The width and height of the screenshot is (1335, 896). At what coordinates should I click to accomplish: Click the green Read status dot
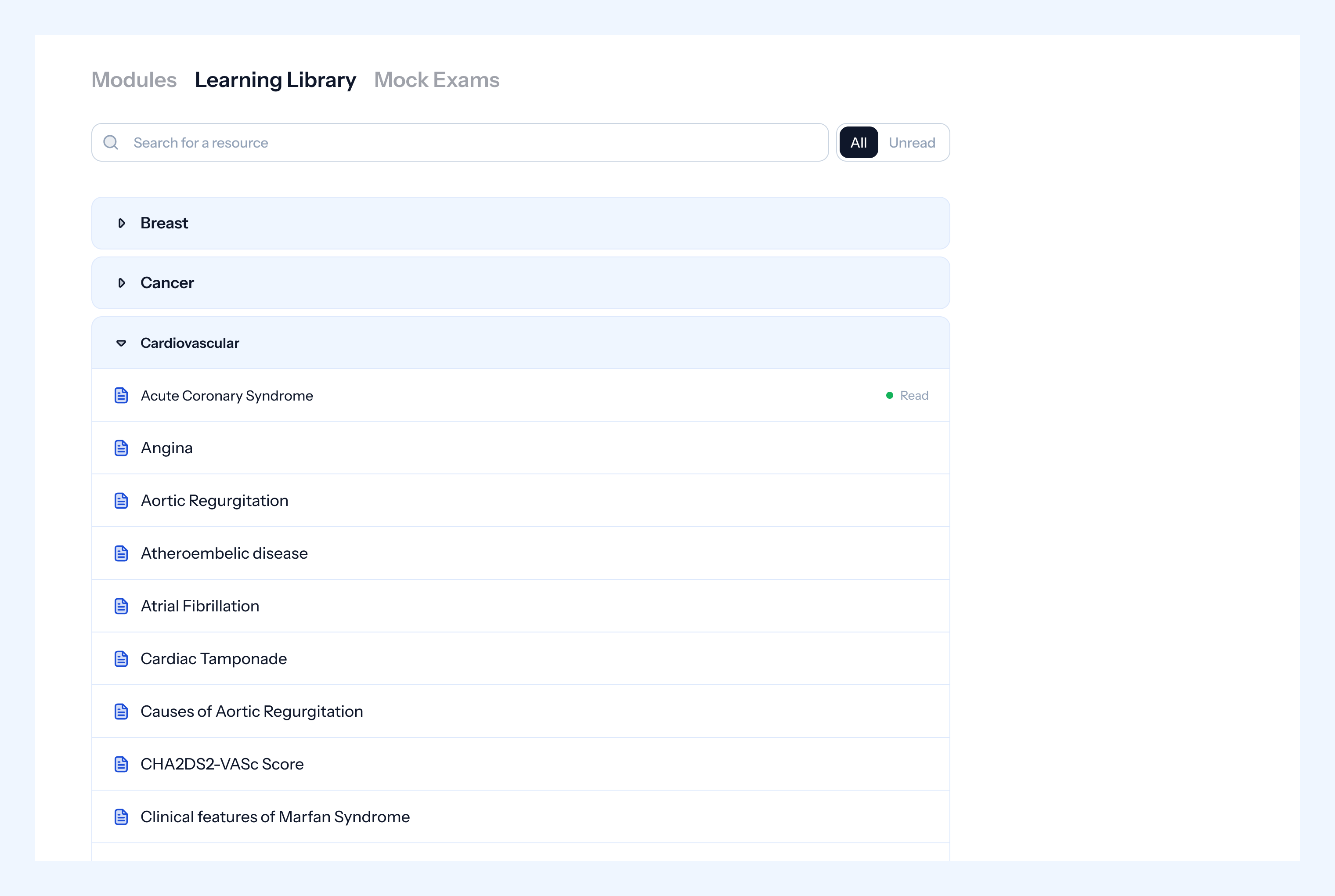(889, 395)
